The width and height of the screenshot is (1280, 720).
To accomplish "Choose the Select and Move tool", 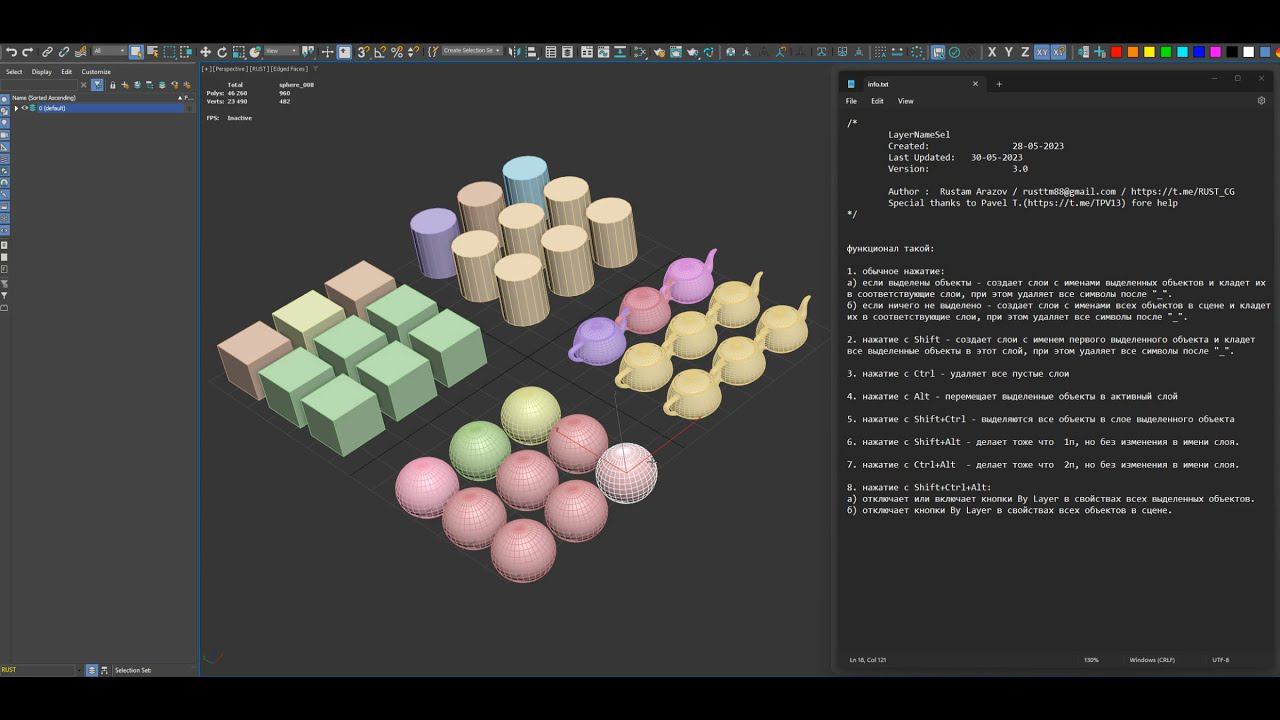I will (205, 51).
